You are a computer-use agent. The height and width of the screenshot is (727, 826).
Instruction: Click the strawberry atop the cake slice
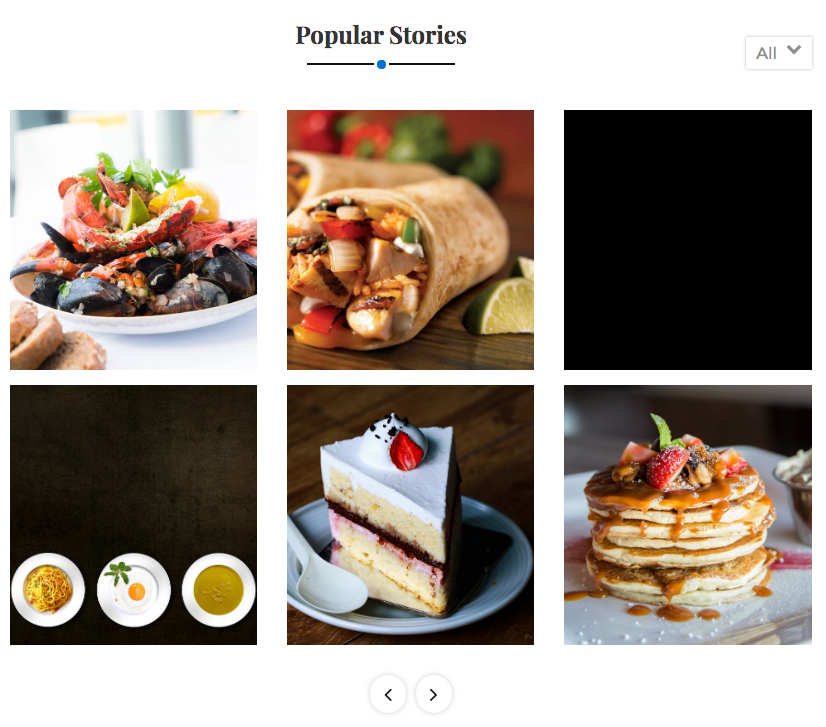point(407,450)
